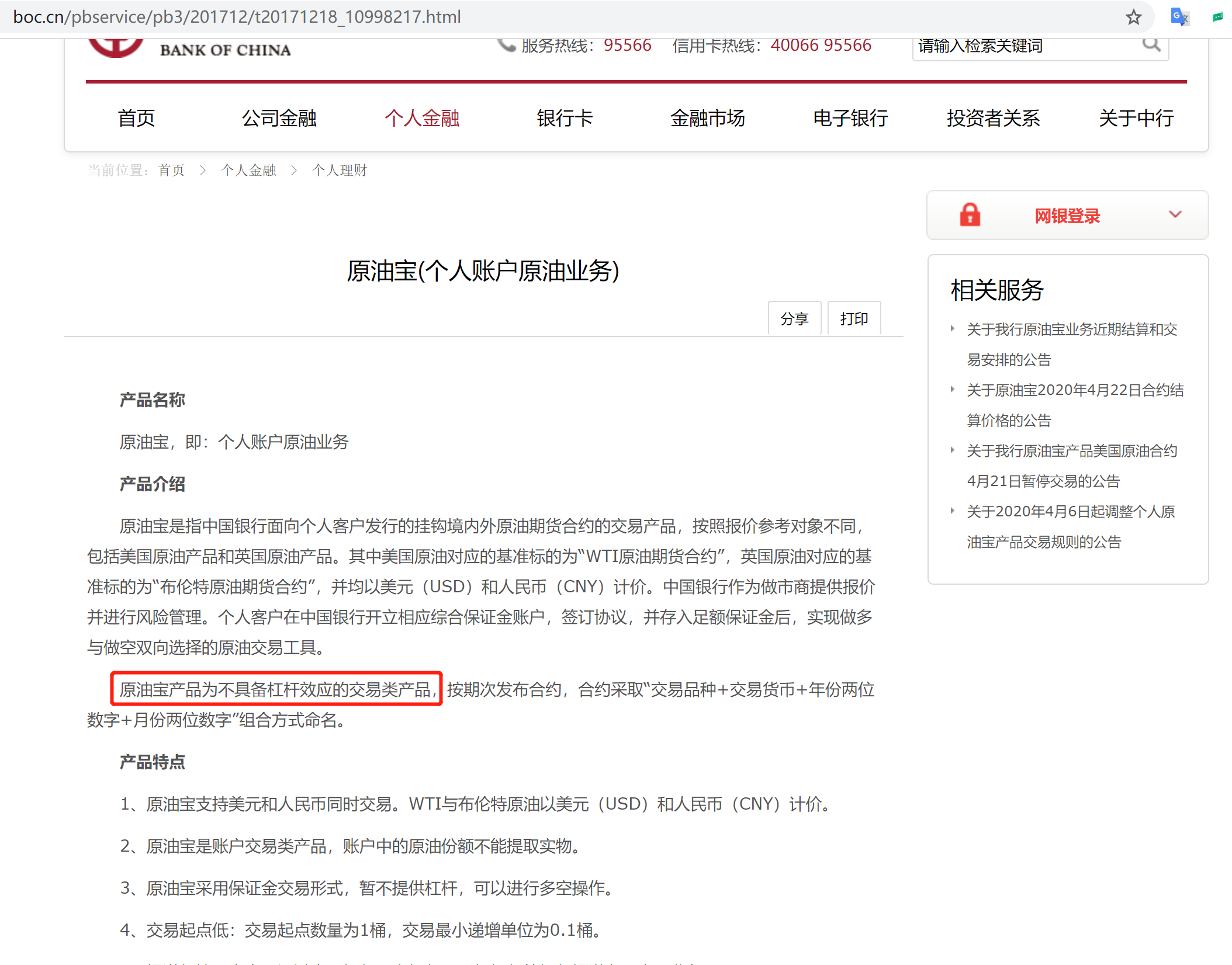The image size is (1232, 965).
Task: Go to 个人金融 in breadcrumb
Action: pos(248,170)
